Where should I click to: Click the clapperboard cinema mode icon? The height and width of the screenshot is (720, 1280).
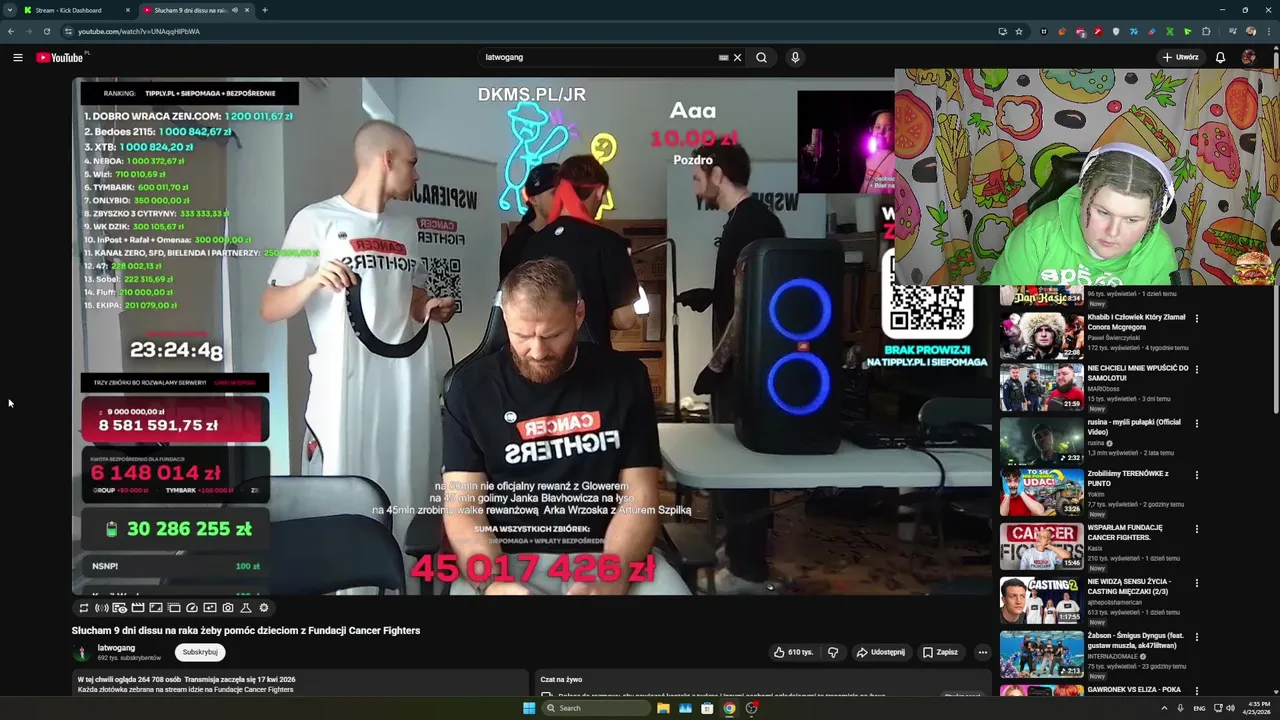point(138,608)
